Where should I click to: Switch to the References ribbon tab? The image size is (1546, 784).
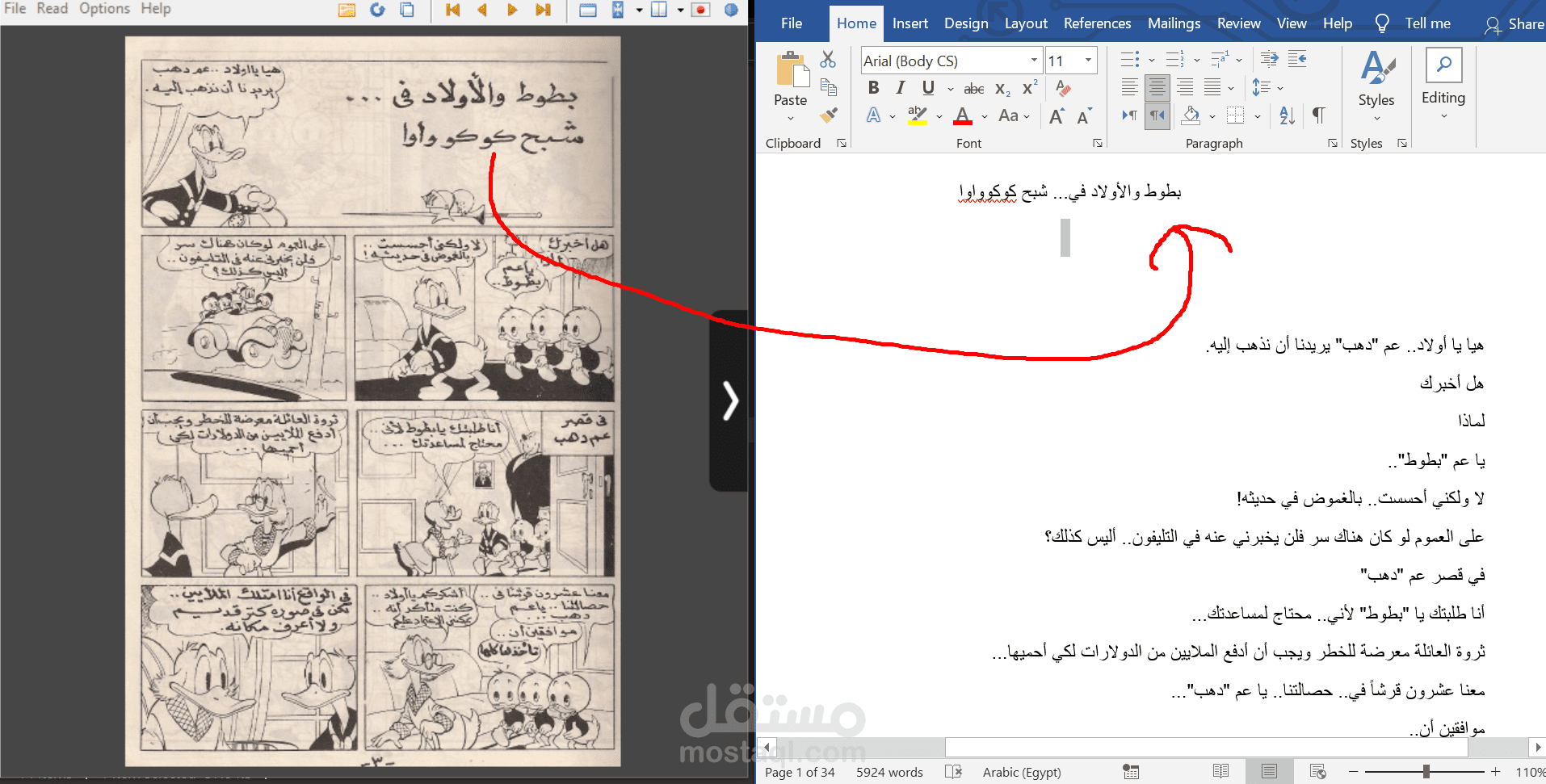click(1097, 23)
